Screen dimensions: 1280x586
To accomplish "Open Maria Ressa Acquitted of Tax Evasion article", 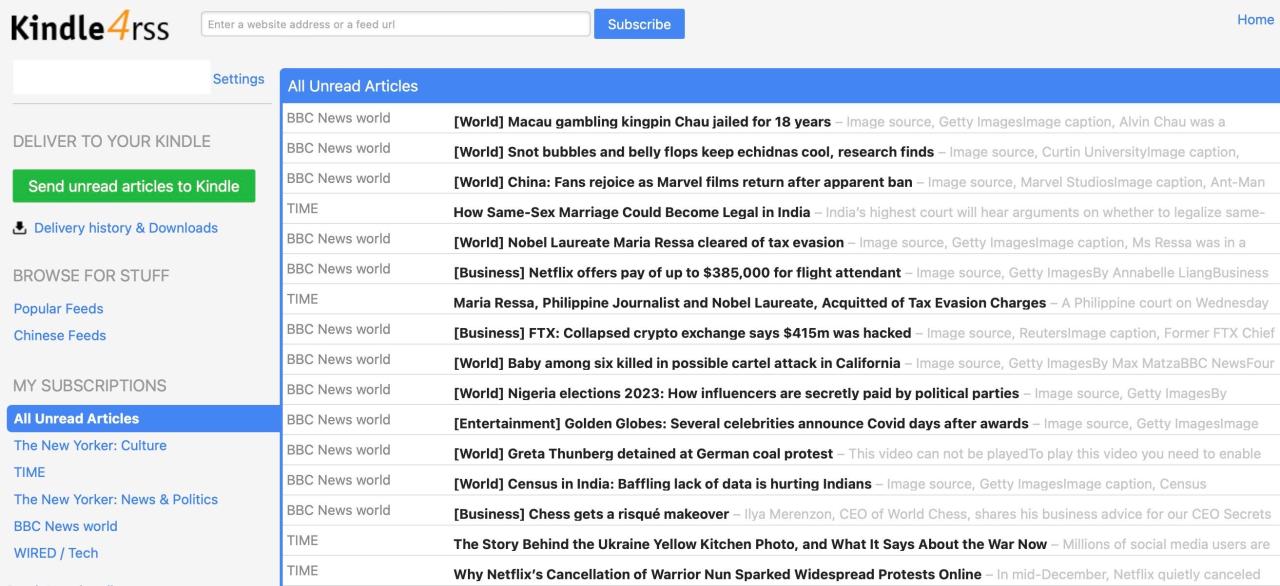I will (x=750, y=302).
